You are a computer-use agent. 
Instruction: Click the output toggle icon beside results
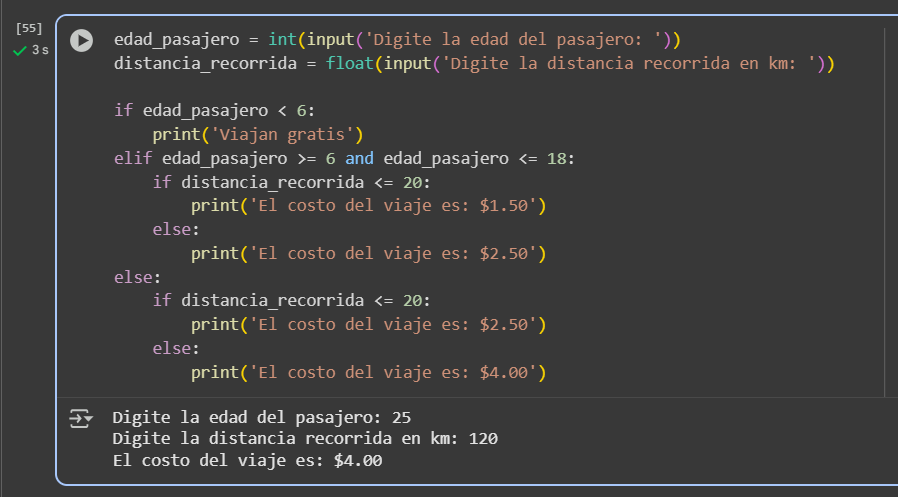(x=81, y=419)
